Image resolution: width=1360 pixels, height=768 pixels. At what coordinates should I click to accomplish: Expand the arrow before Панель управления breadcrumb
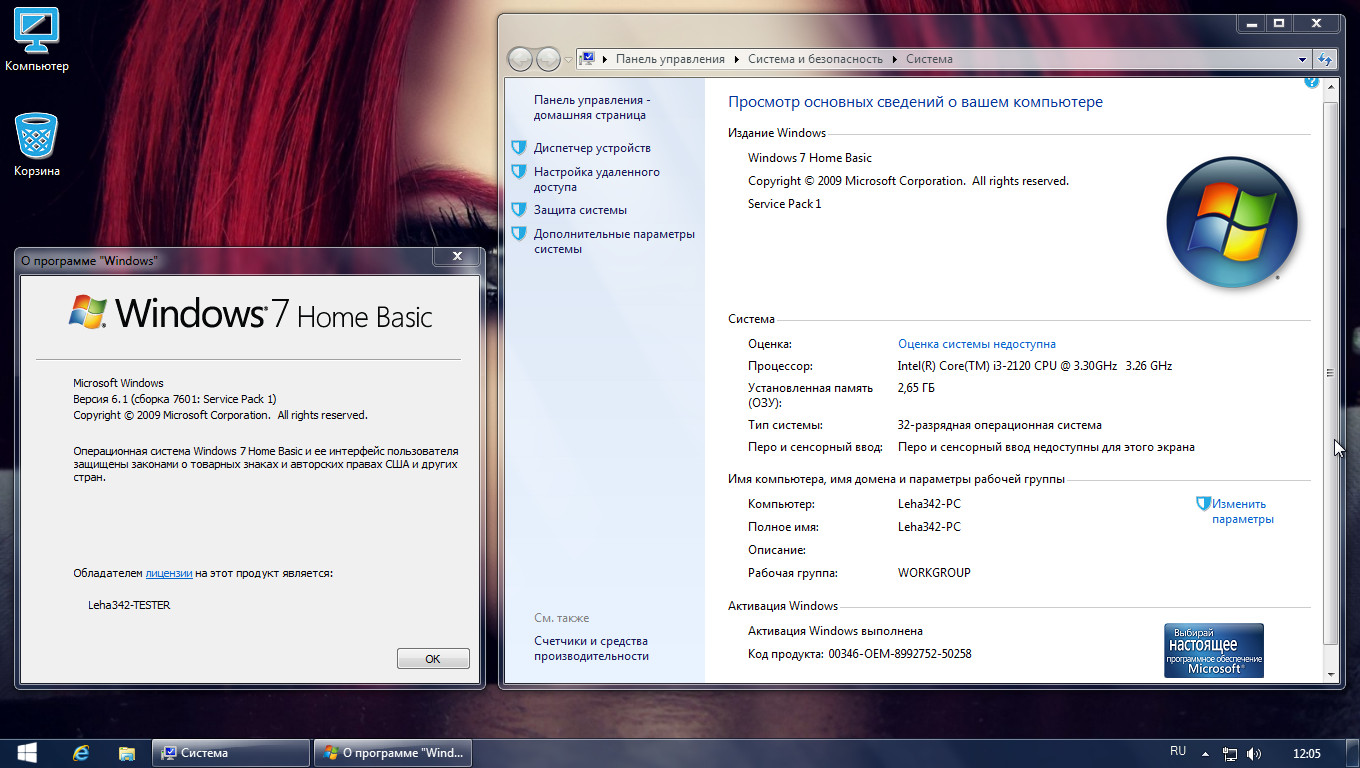click(605, 59)
